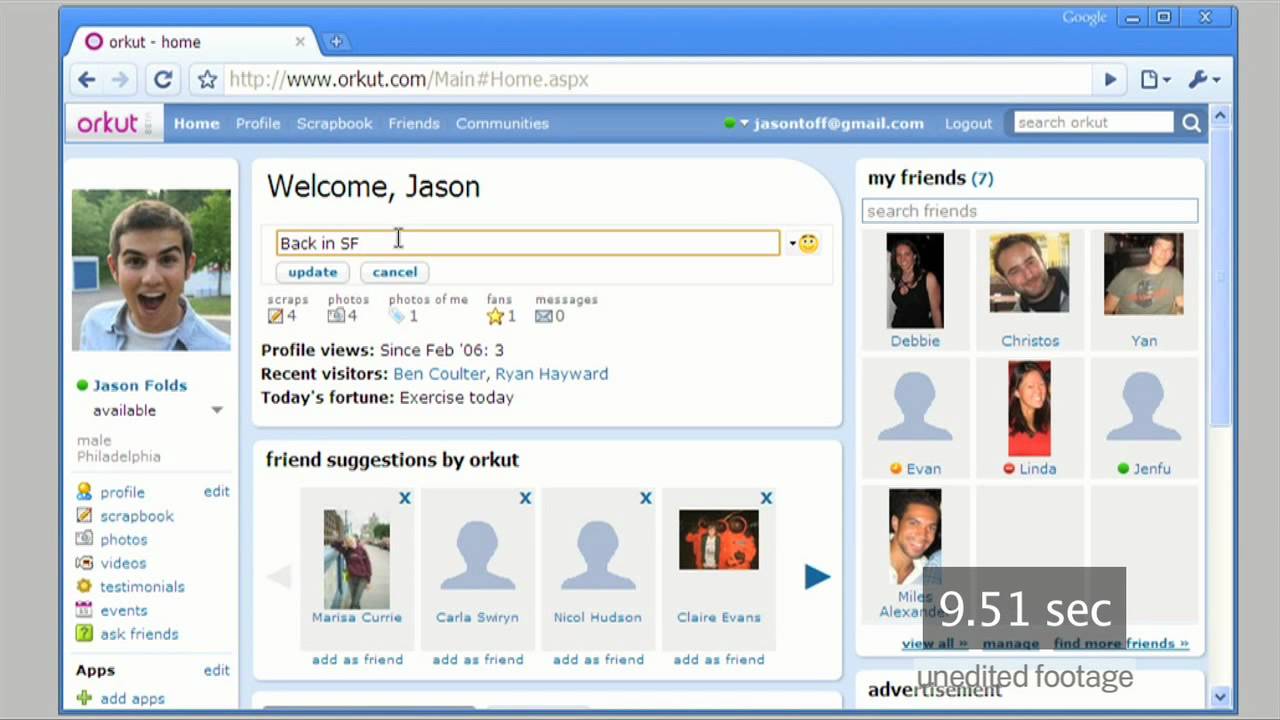The width and height of the screenshot is (1280, 720).
Task: Open the videos link in sidebar
Action: coord(123,564)
